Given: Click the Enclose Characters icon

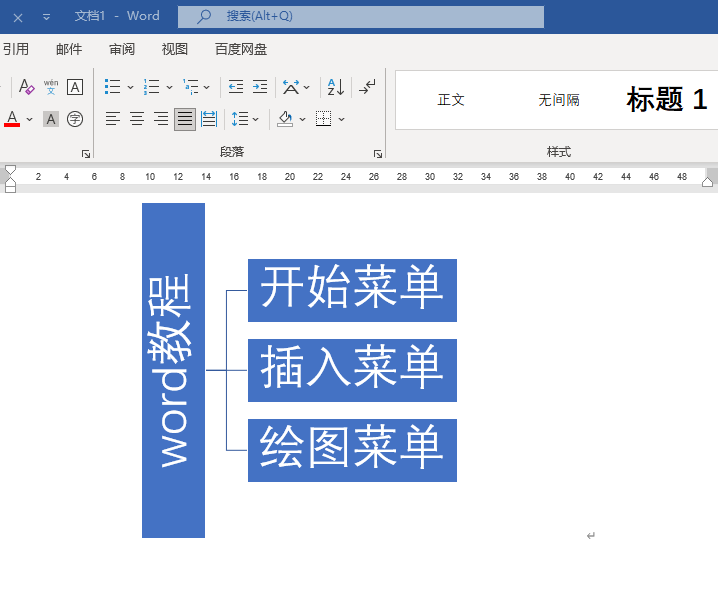Looking at the screenshot, I should click(75, 120).
